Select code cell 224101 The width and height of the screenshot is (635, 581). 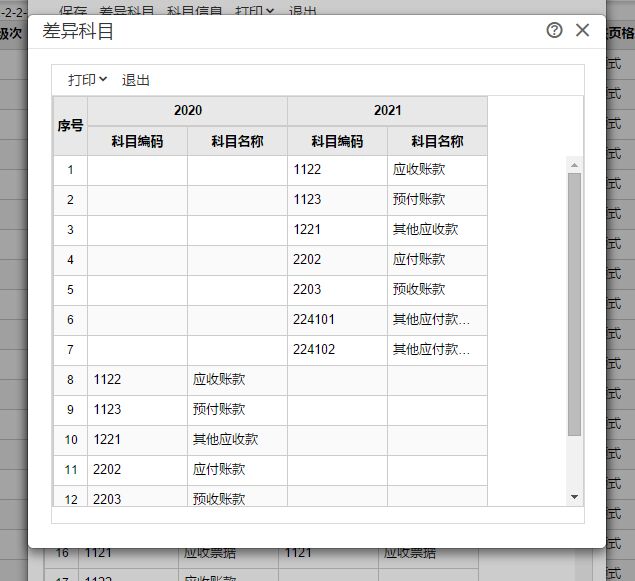tap(337, 320)
